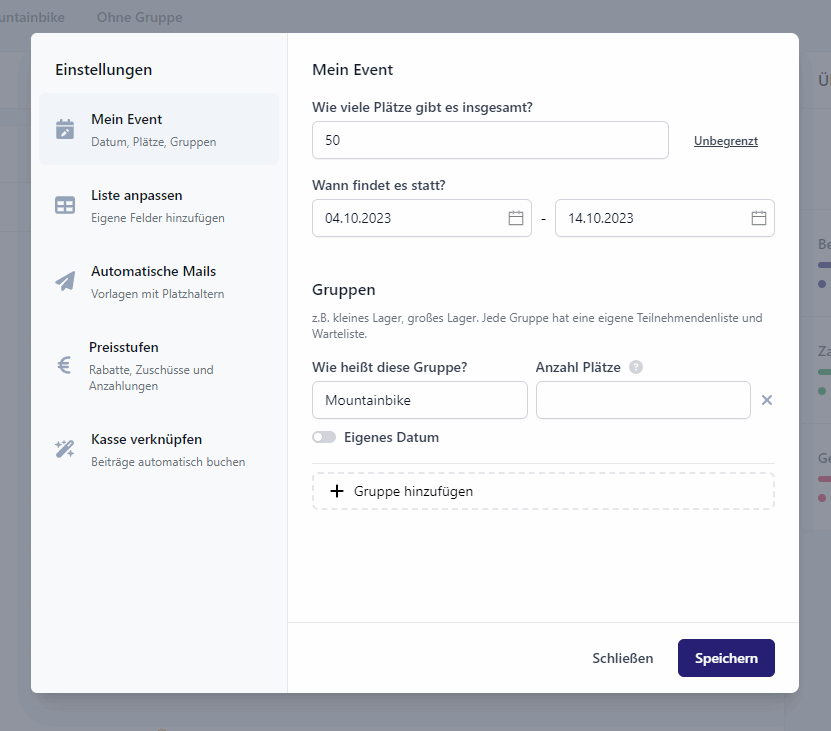Toggle the Eigenes Datum switch
The image size is (831, 731).
point(324,437)
